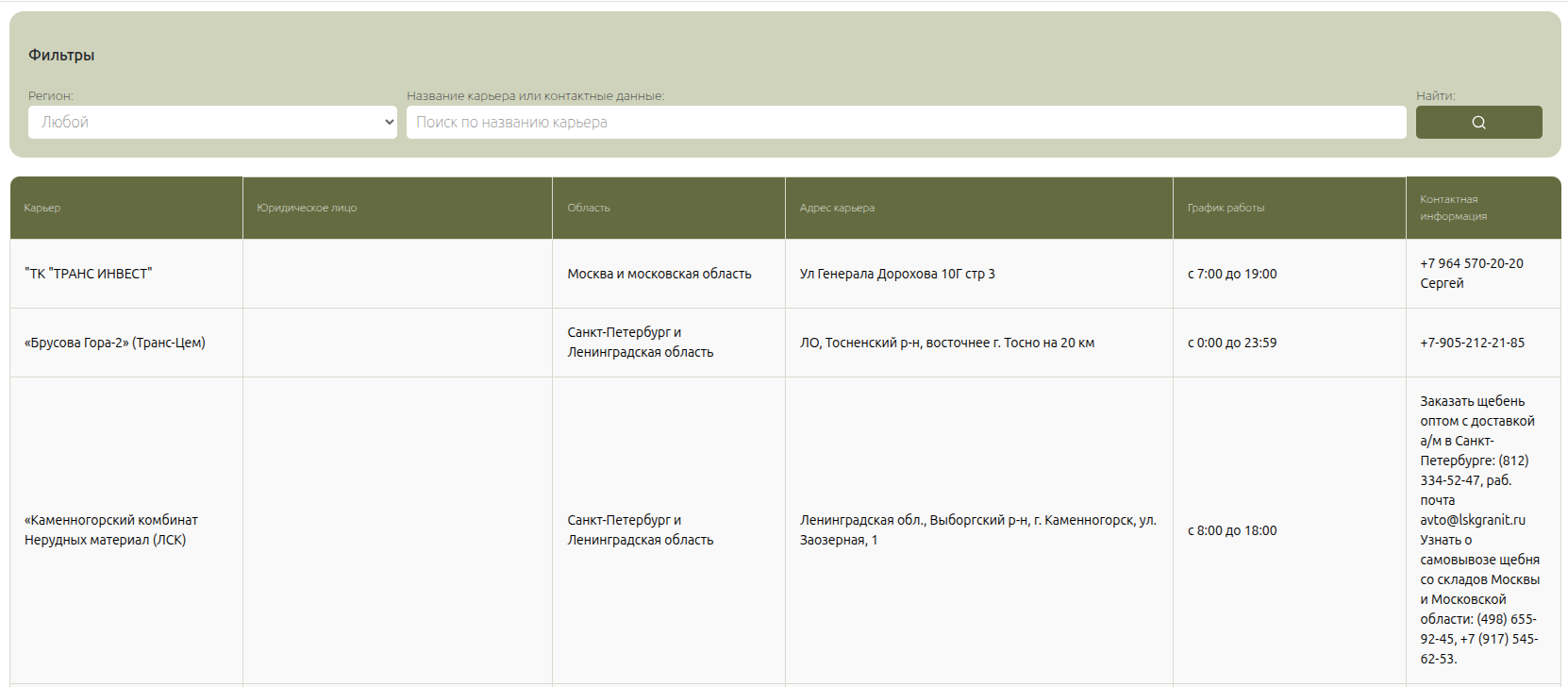Click the Москва и московская область cell
The image size is (1568, 687).
click(x=659, y=274)
